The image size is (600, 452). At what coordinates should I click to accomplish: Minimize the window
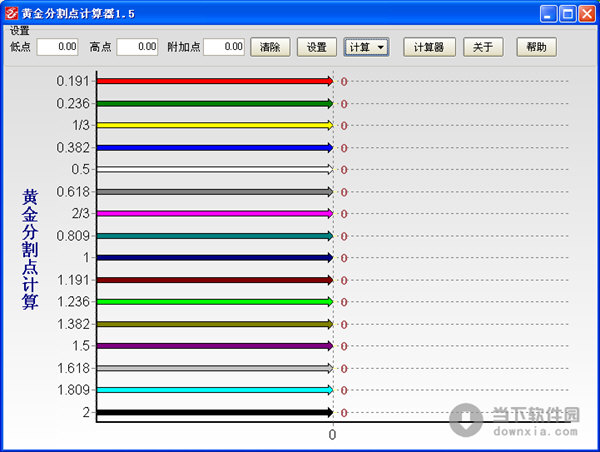click(548, 14)
